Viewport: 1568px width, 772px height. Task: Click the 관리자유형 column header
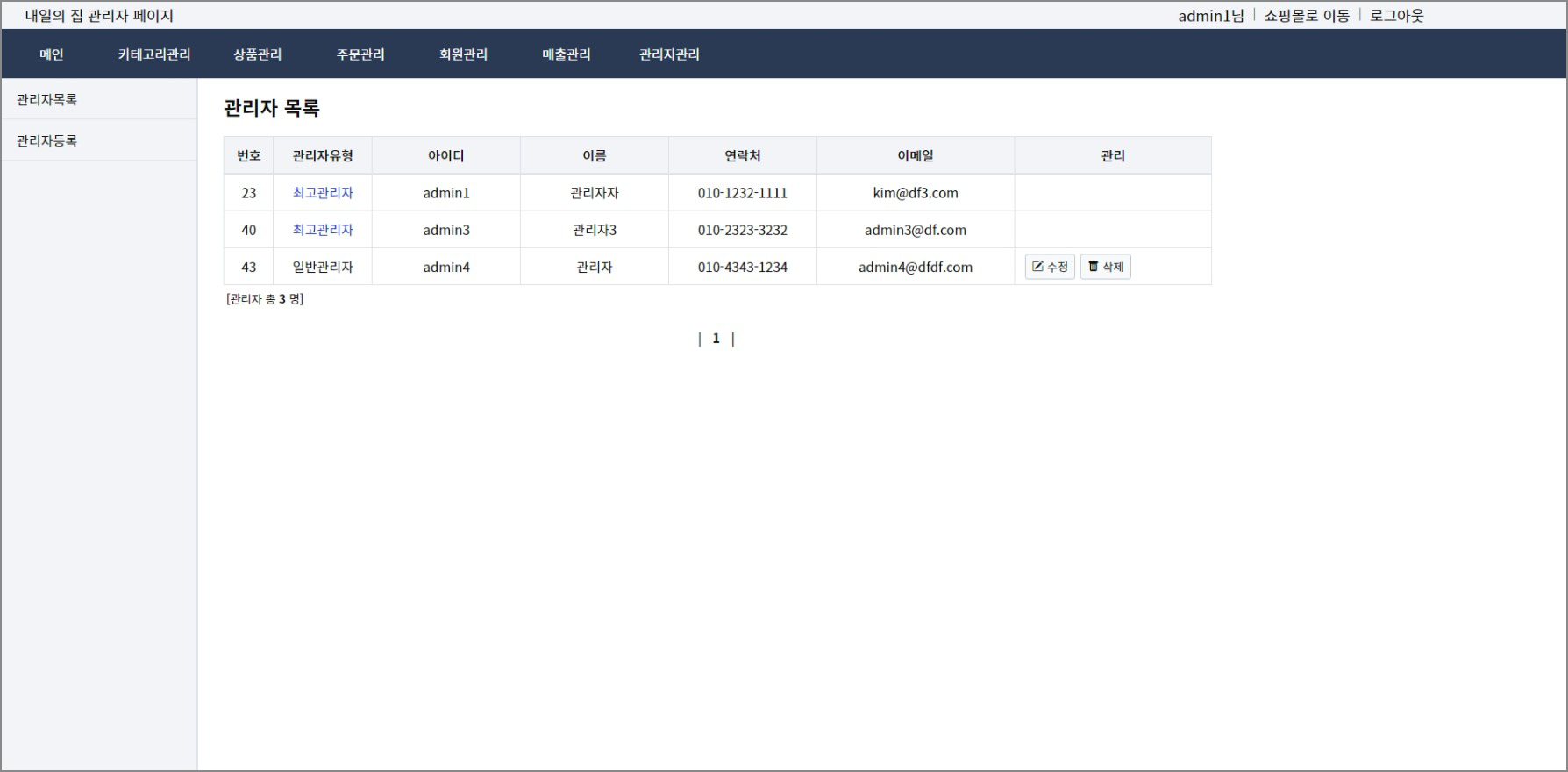[x=323, y=155]
